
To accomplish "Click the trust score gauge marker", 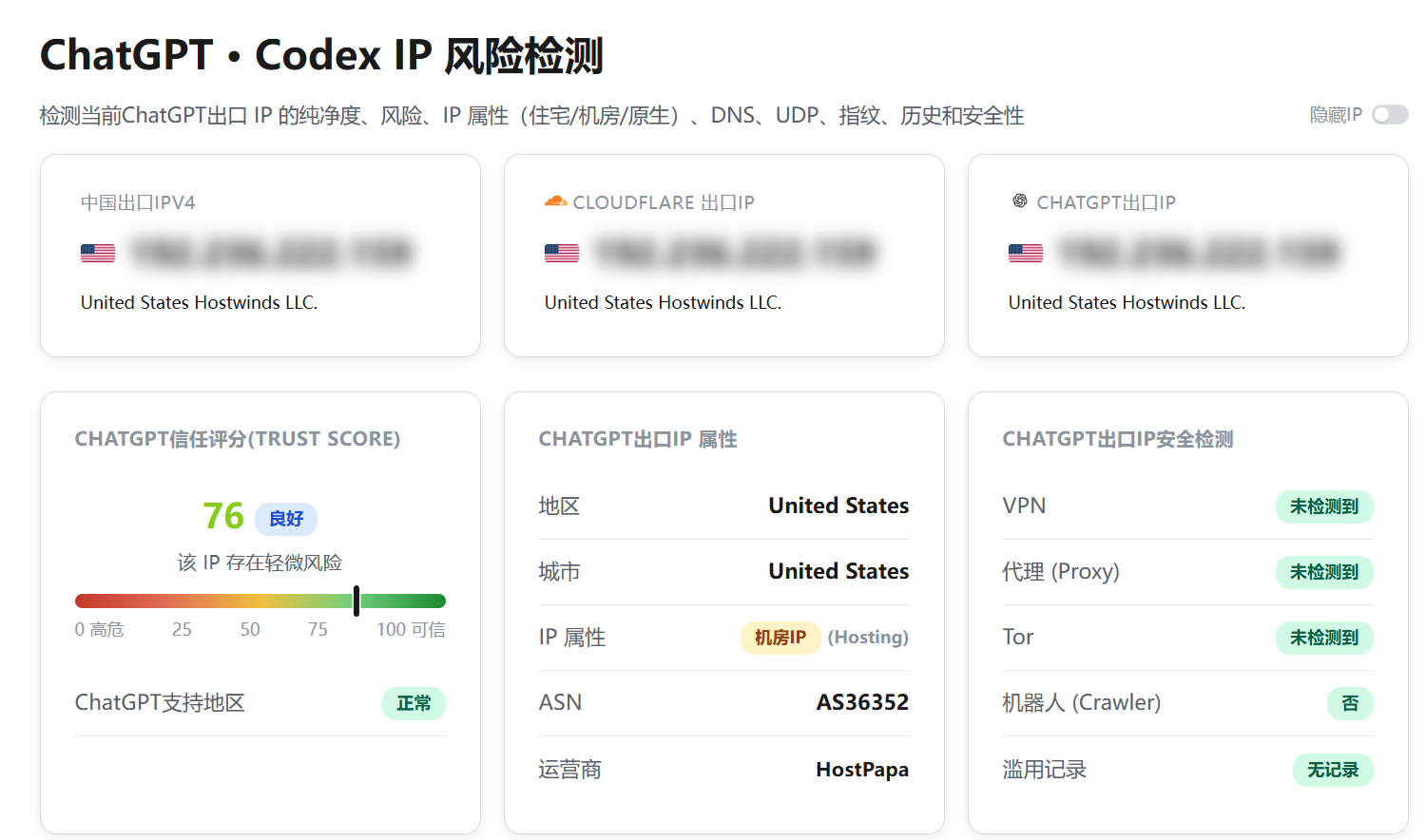I will coord(356,601).
